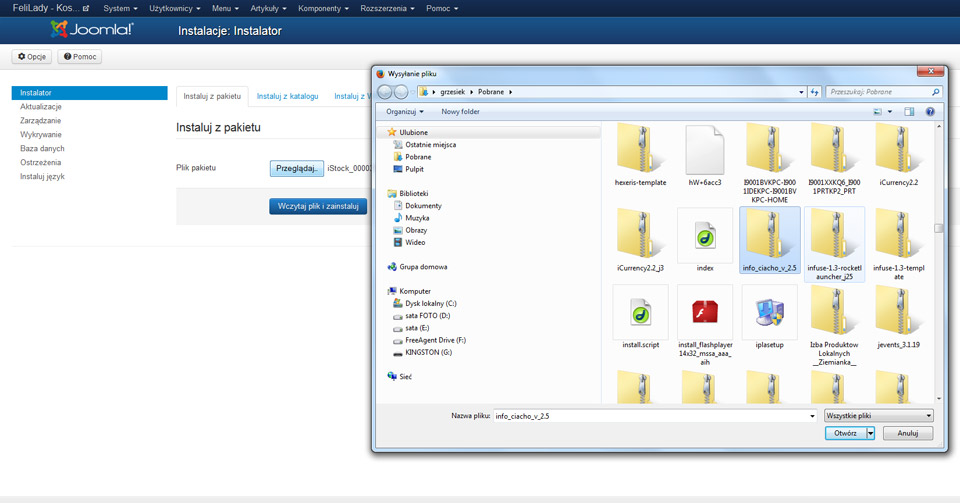The height and width of the screenshot is (503, 960).
Task: Toggle the preview pane icon
Action: pyautogui.click(x=909, y=111)
